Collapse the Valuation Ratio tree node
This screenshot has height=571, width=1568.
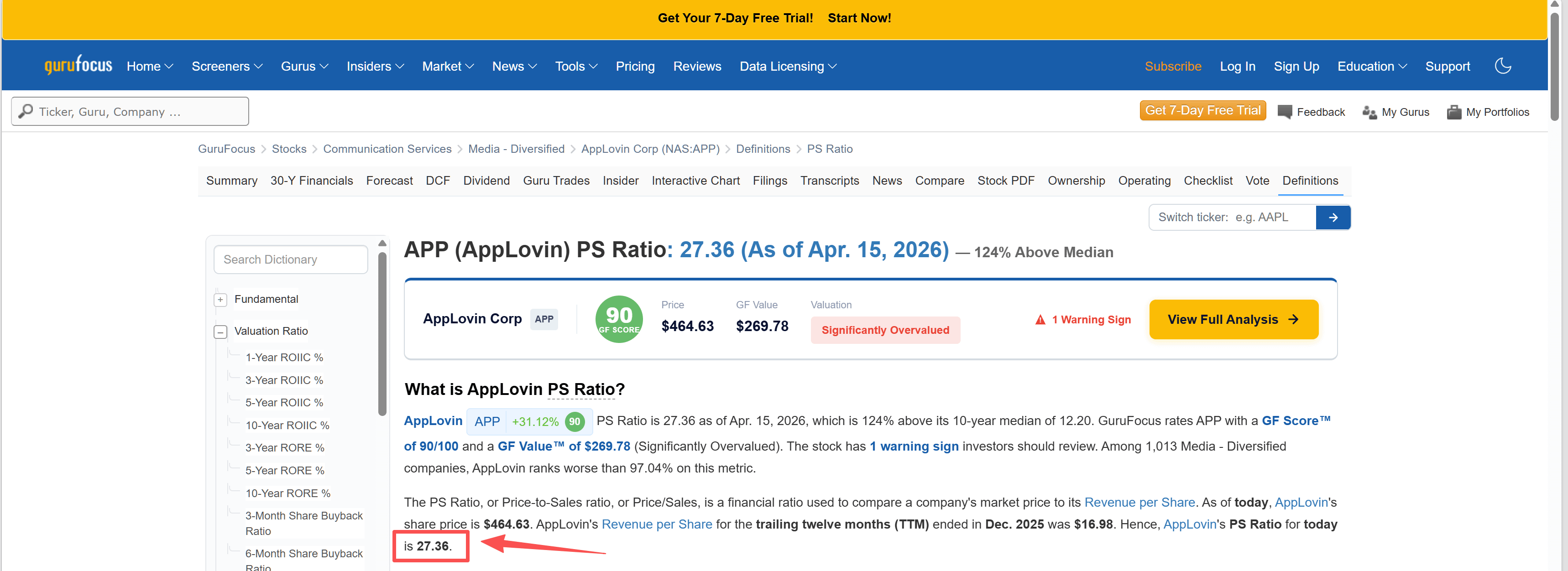tap(220, 332)
